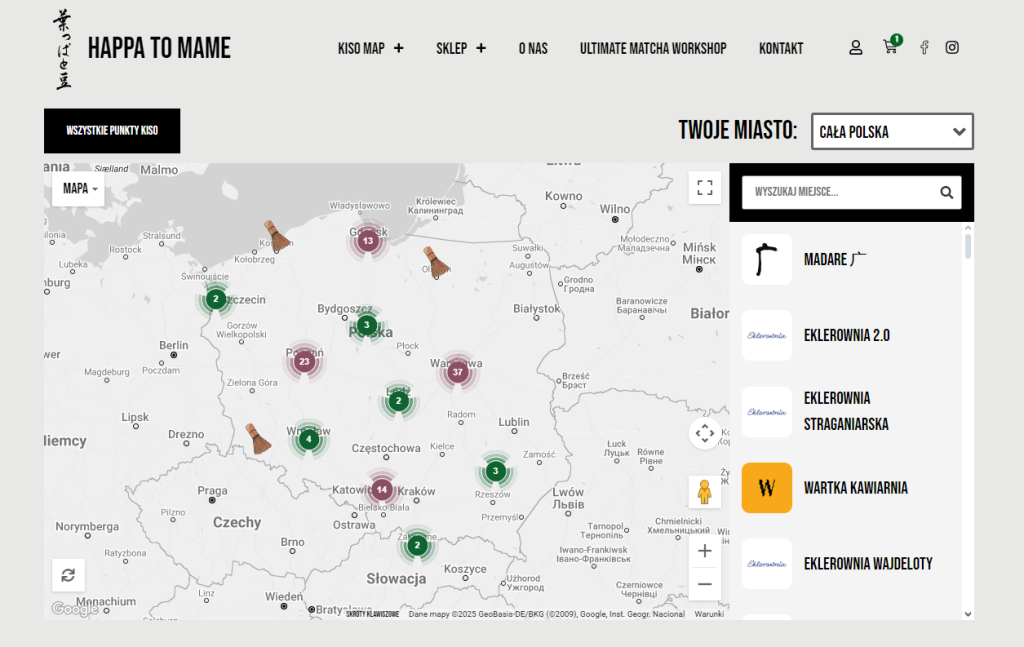Open the Sklep menu item

(x=451, y=49)
